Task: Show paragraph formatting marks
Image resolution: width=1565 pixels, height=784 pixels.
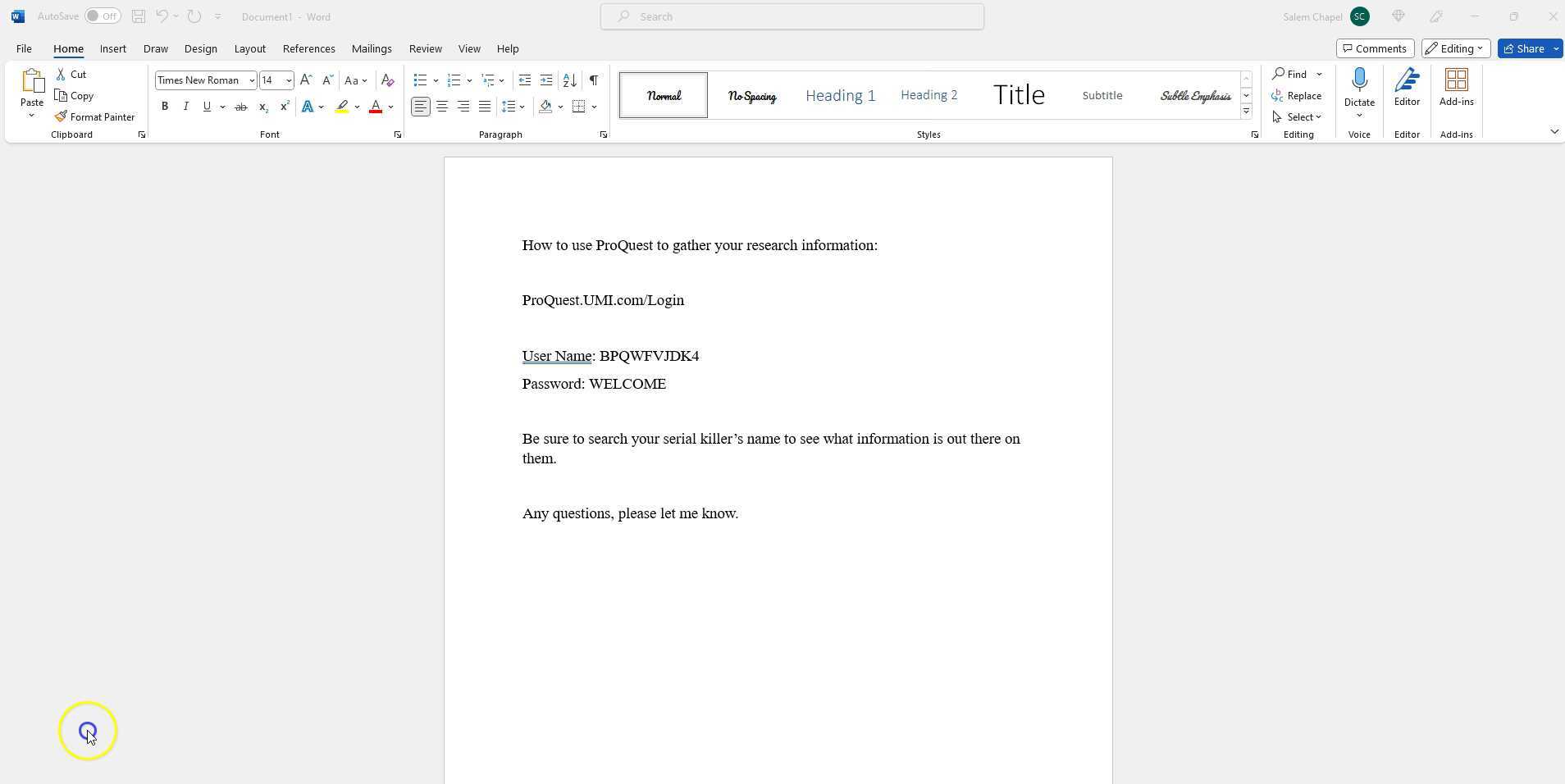Action: click(x=593, y=80)
